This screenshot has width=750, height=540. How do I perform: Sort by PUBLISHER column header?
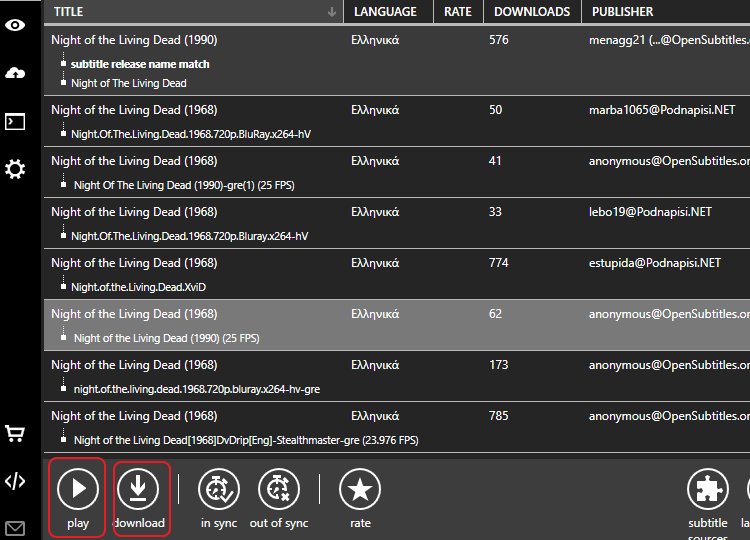click(665, 11)
